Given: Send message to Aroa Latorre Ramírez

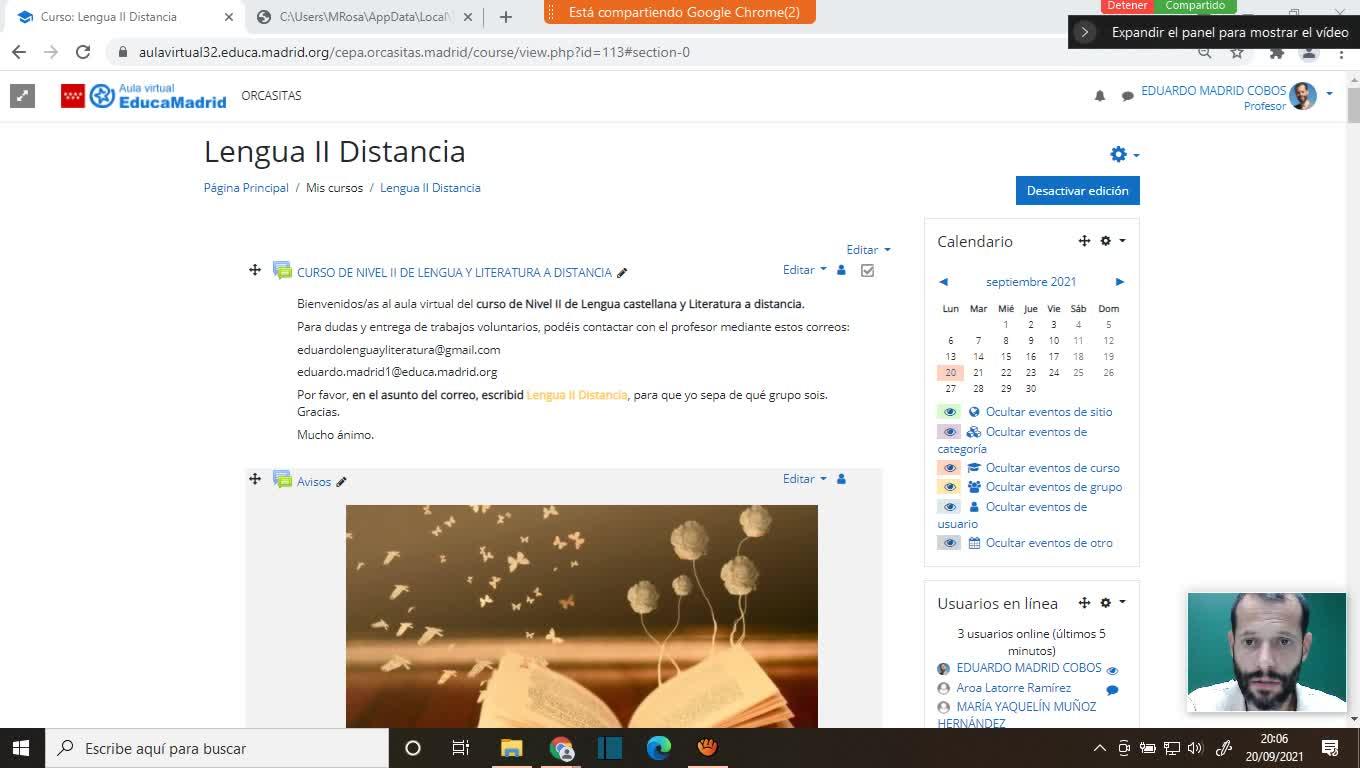Looking at the screenshot, I should click(x=1112, y=690).
